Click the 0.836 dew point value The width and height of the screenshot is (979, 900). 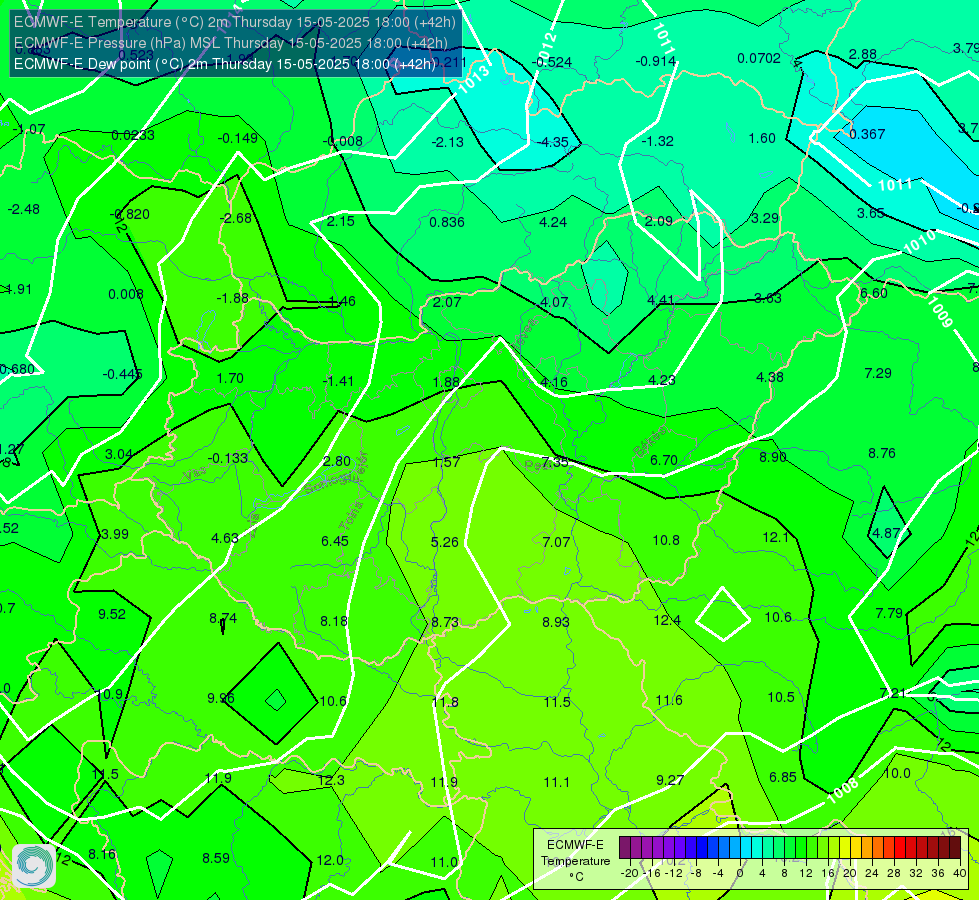point(446,222)
